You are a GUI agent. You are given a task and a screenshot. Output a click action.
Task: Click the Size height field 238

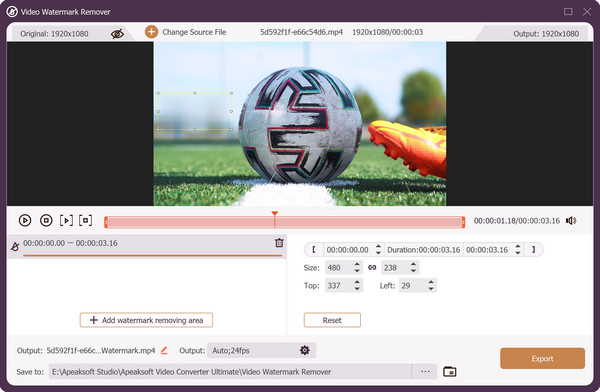point(395,268)
